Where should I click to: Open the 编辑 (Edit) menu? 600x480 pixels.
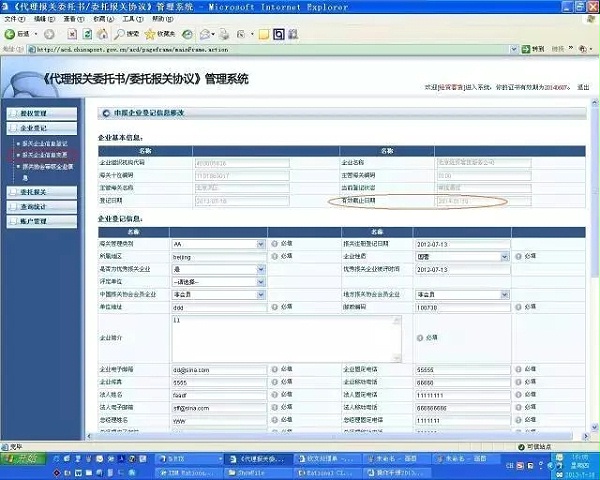tap(44, 19)
